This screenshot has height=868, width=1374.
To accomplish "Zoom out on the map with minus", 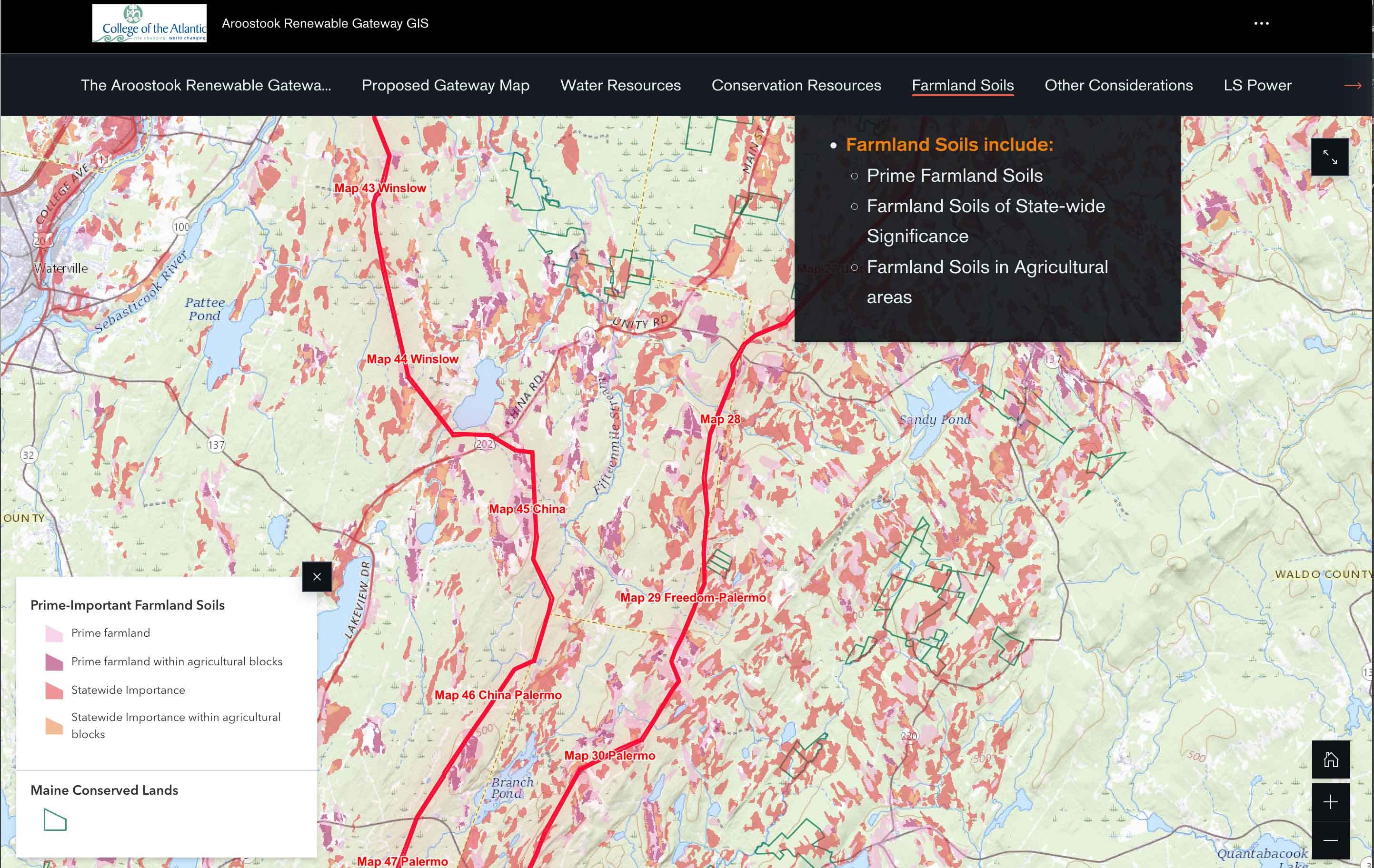I will click(1331, 840).
